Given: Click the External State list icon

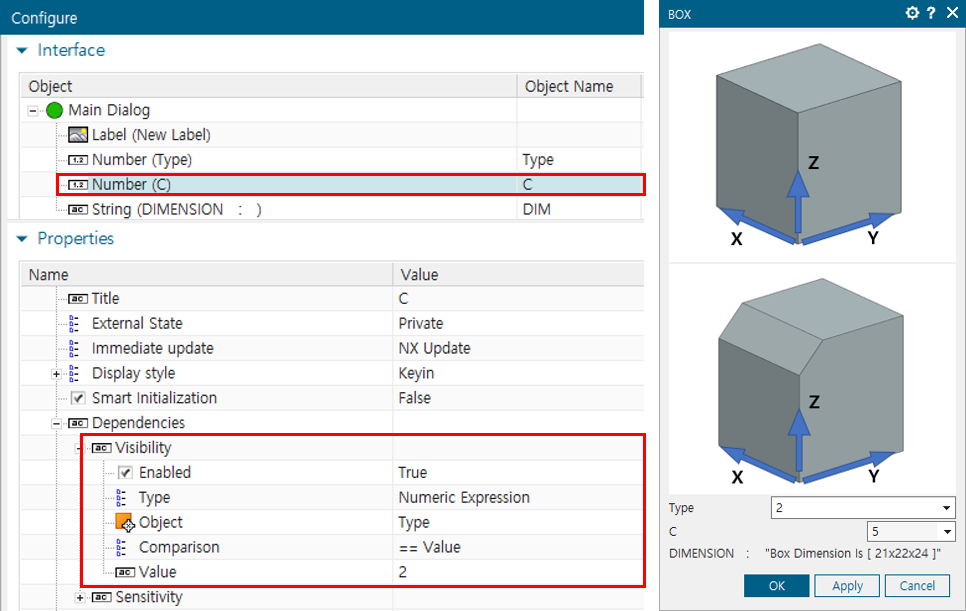Looking at the screenshot, I should pos(75,324).
